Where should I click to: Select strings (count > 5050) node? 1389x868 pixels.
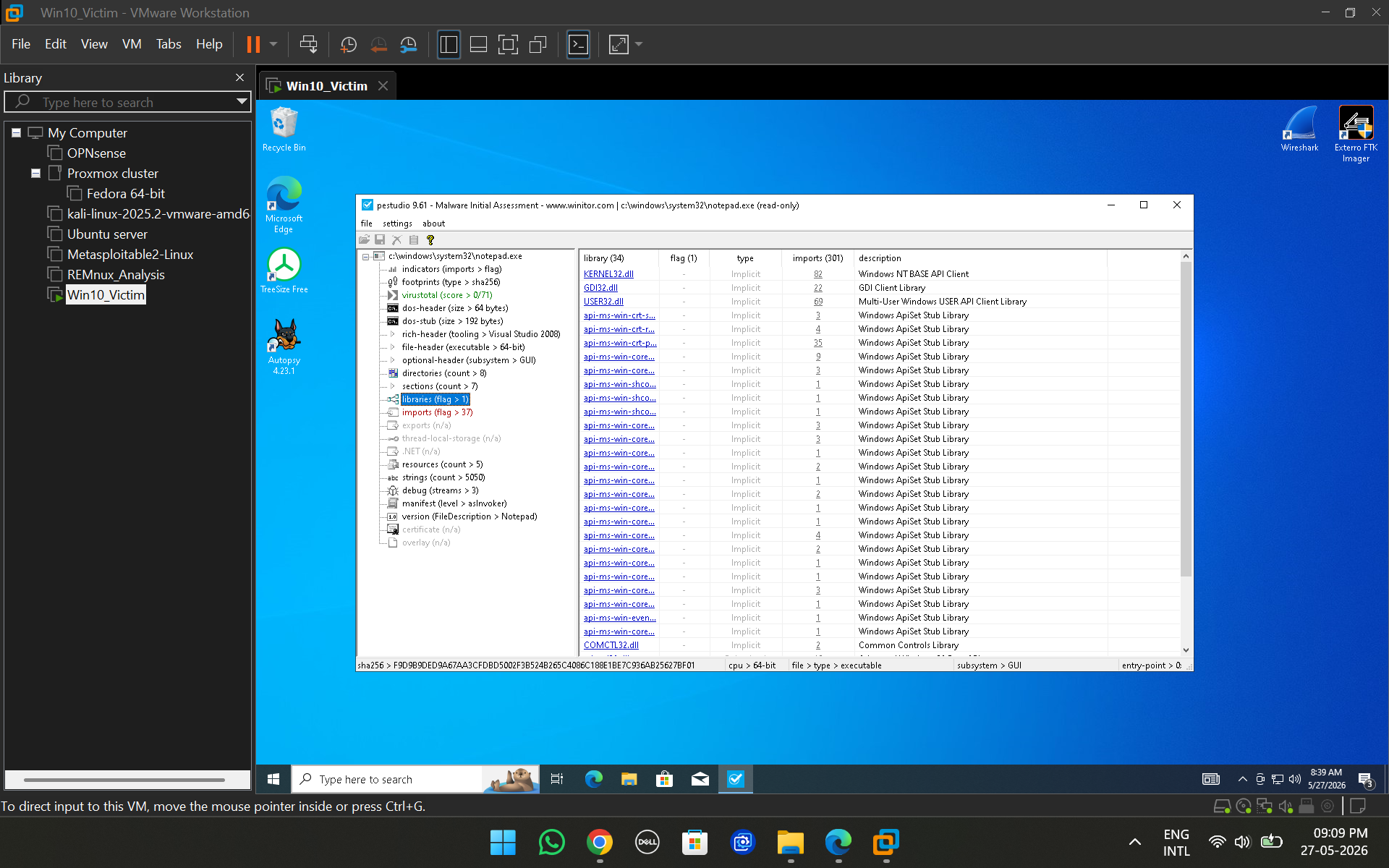[443, 477]
